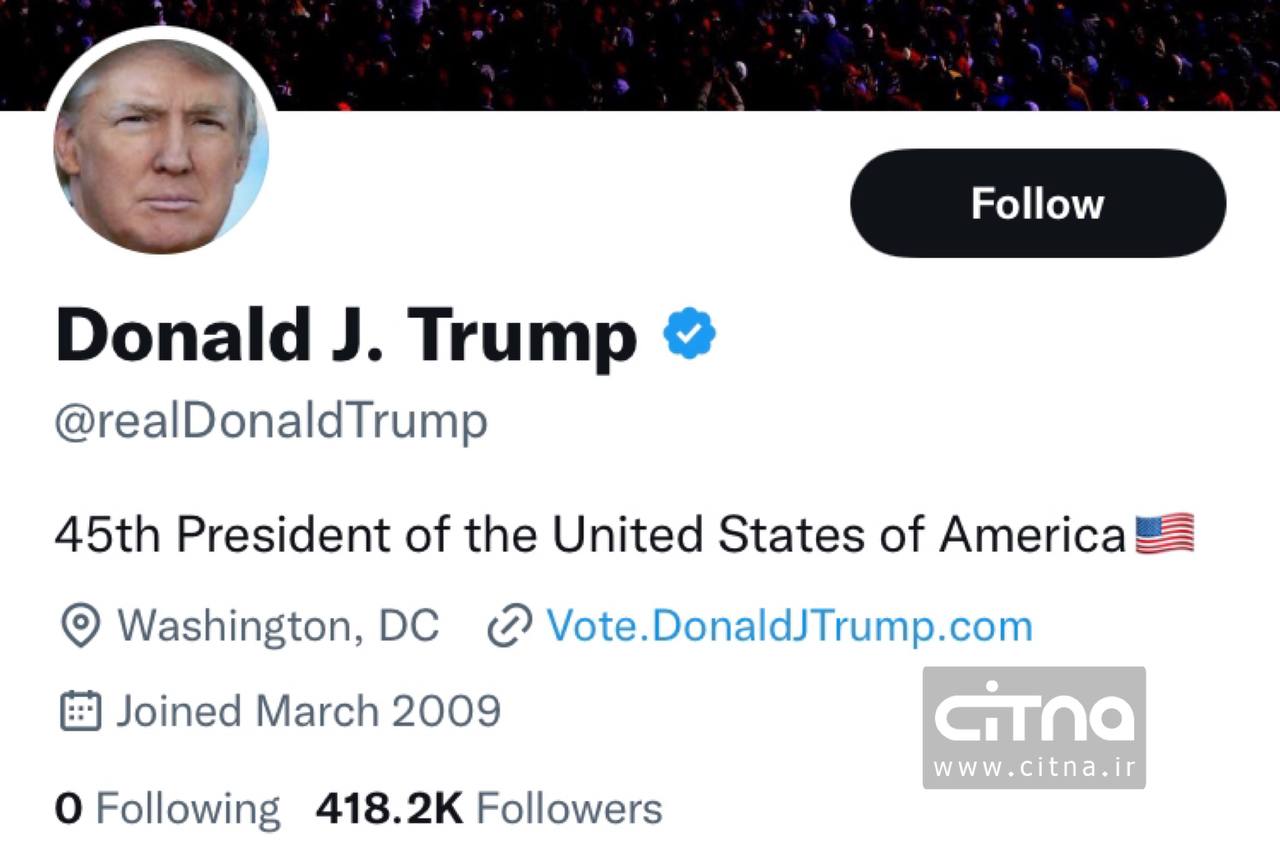Click the 0 following count number
This screenshot has width=1280, height=866.
tap(68, 808)
